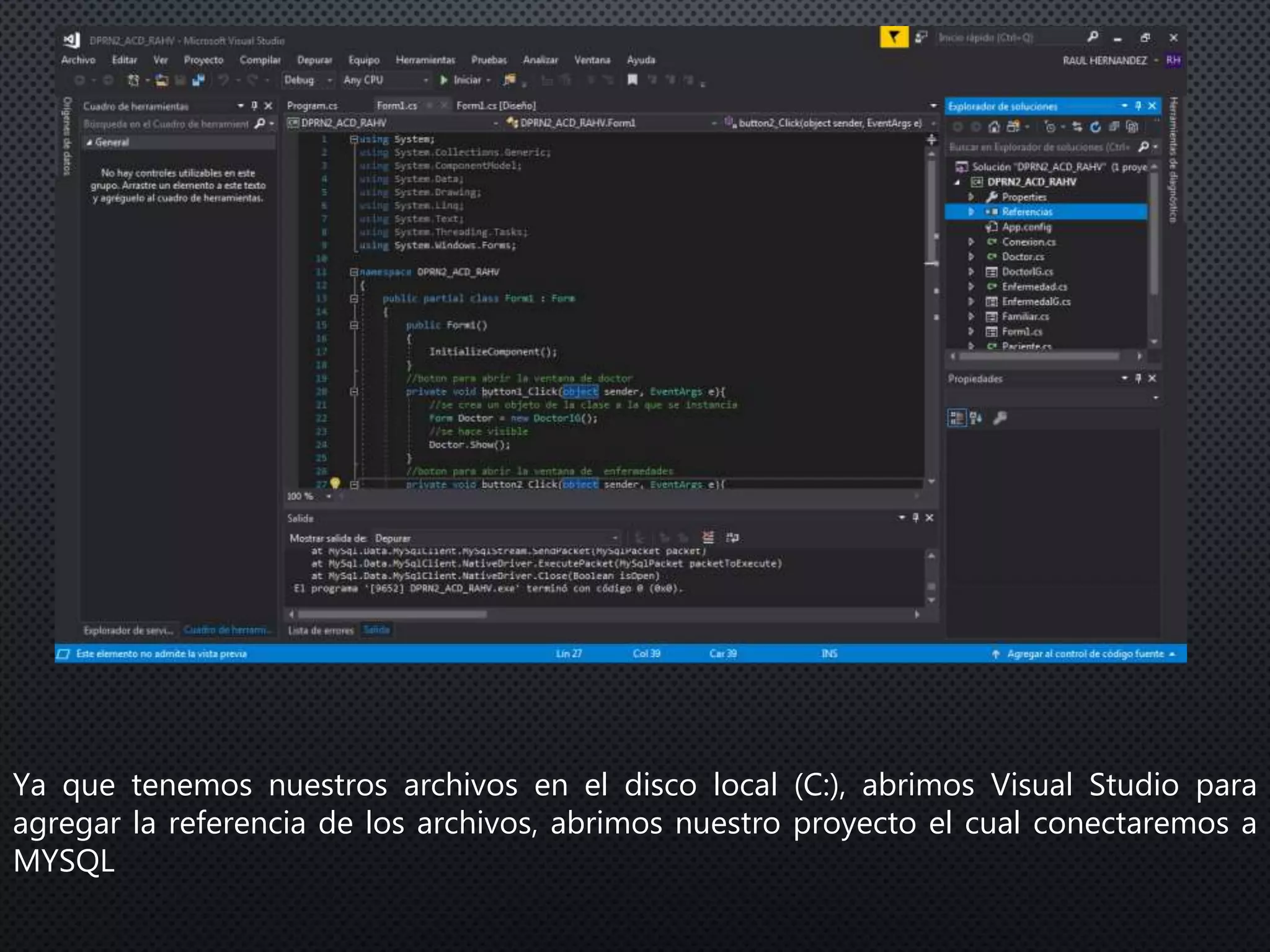
Task: Collapse the namespace DPRN2_ACD_RAHV code block
Action: 353,272
